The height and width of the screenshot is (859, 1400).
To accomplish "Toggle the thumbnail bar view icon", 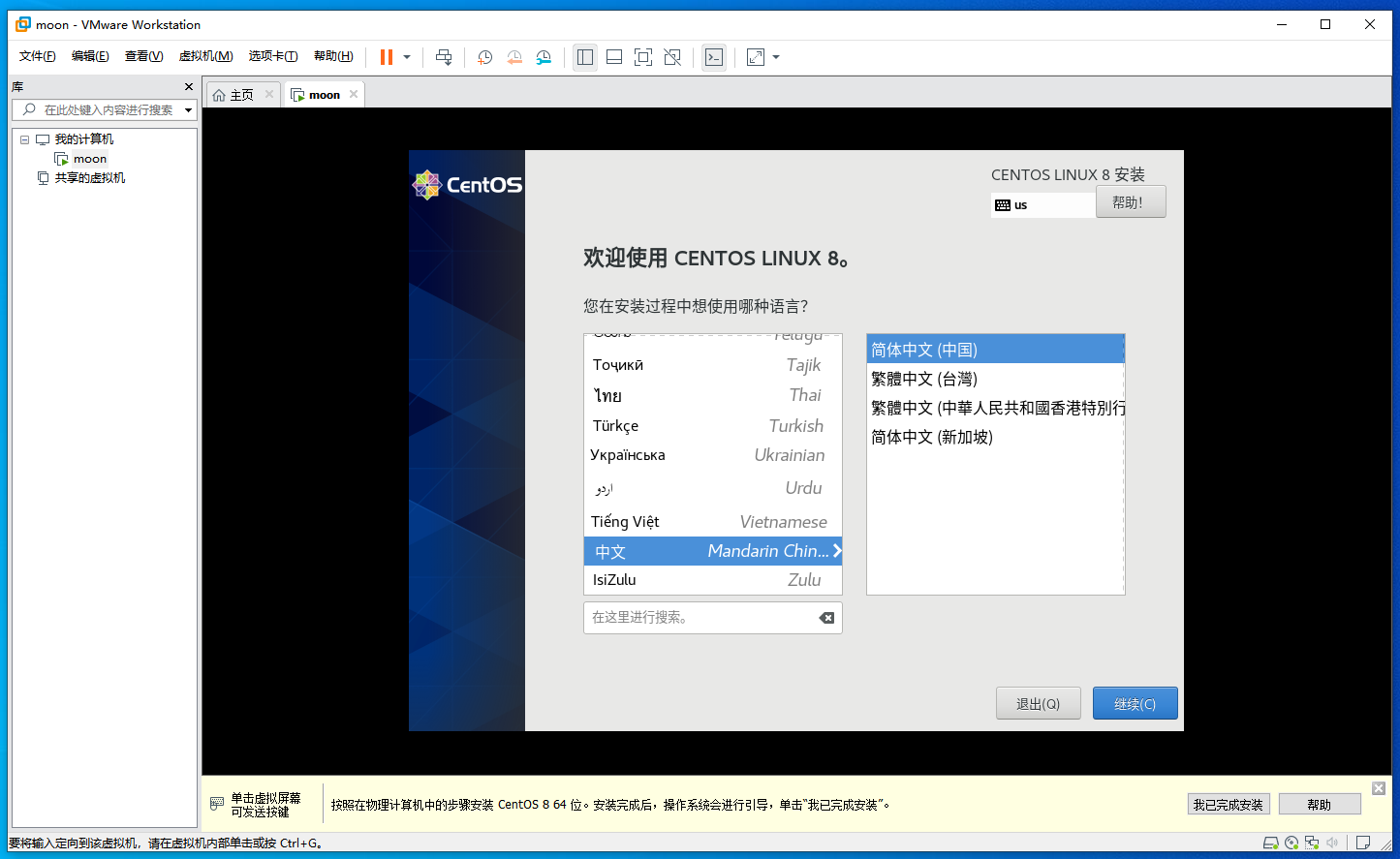I will point(614,57).
